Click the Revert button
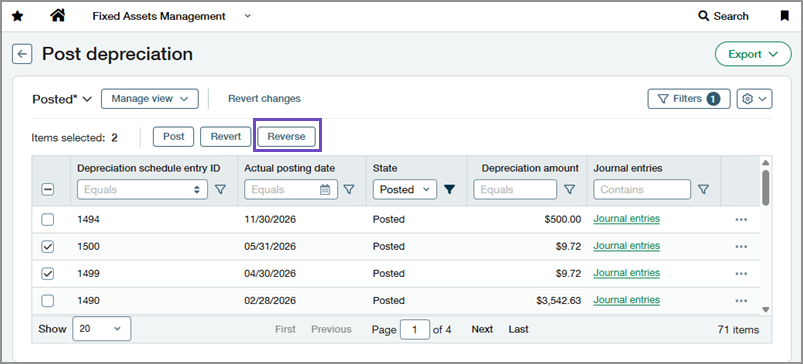Image resolution: width=803 pixels, height=364 pixels. 226,137
